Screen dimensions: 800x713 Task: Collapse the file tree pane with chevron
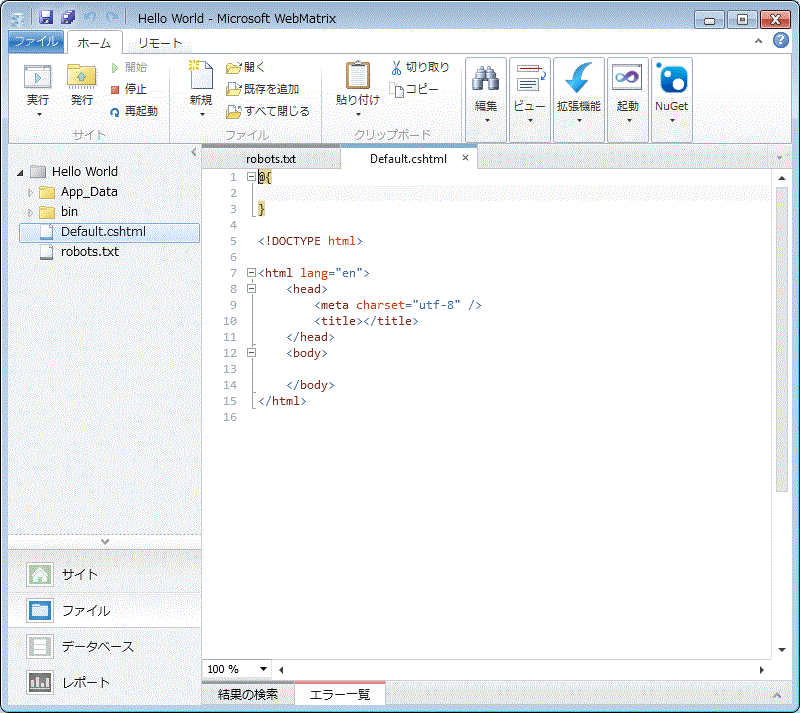point(193,152)
